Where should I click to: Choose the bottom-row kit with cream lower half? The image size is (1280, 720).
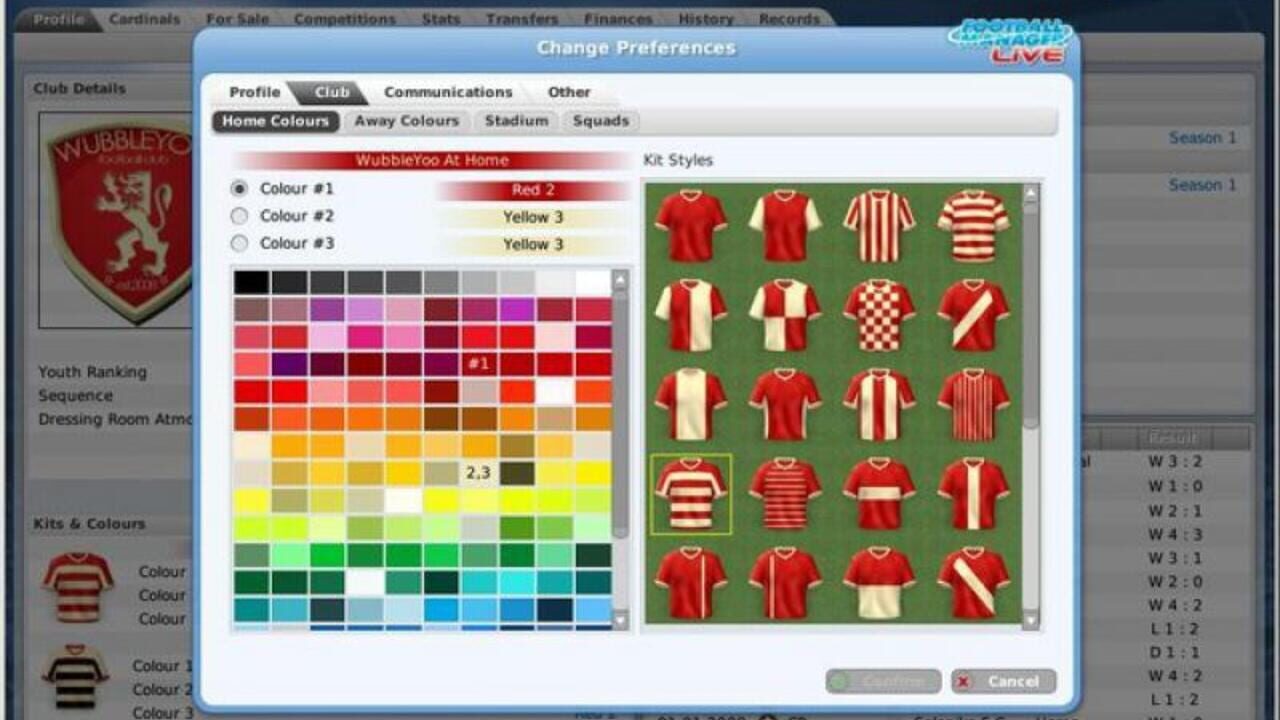click(x=879, y=582)
